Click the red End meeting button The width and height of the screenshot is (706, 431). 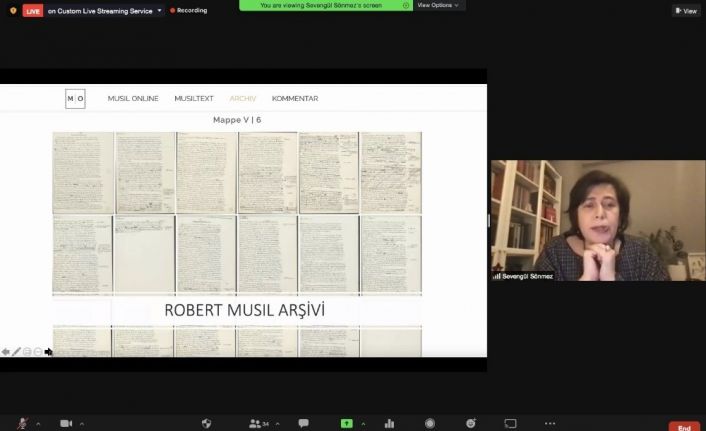684,426
